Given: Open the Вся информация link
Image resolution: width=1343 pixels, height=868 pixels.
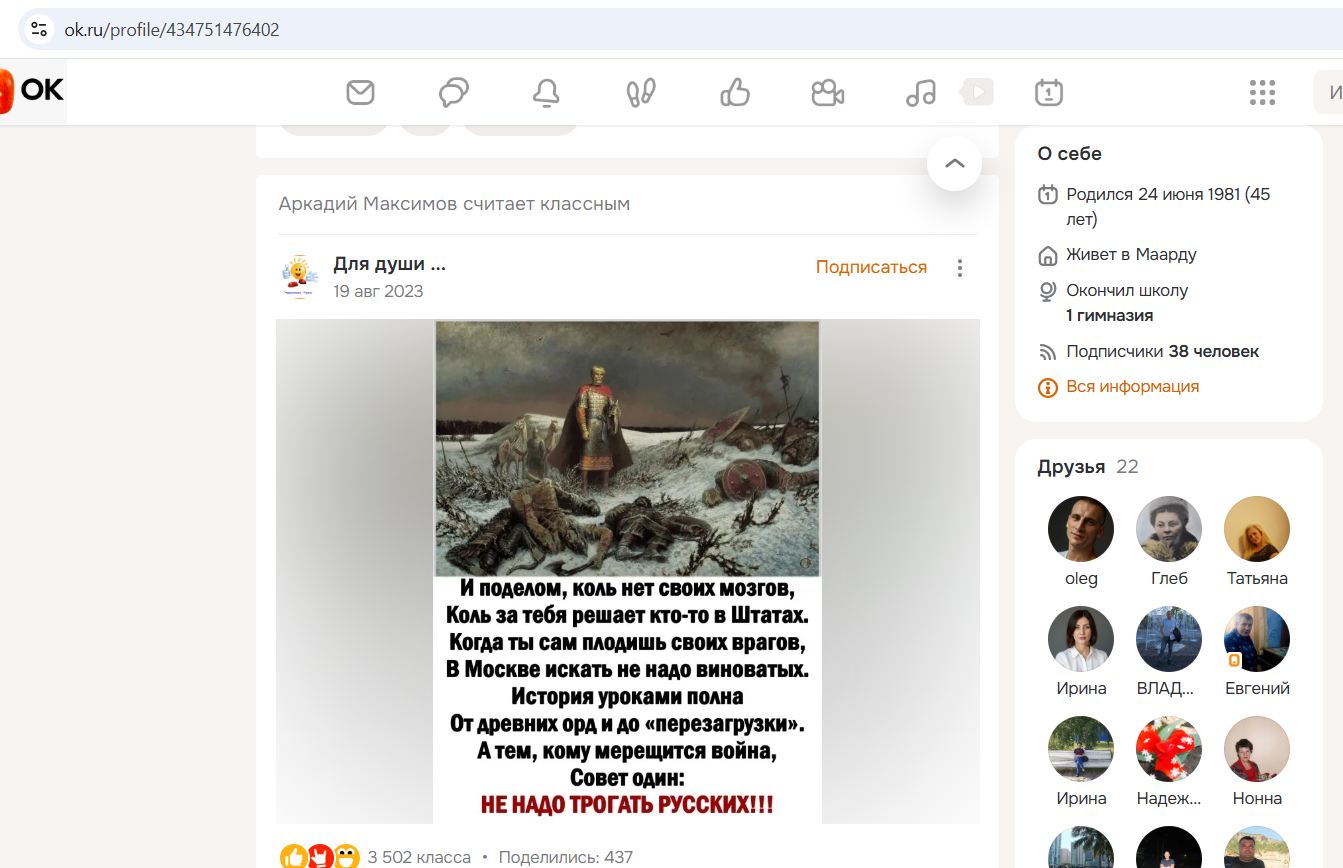Looking at the screenshot, I should (x=1132, y=387).
